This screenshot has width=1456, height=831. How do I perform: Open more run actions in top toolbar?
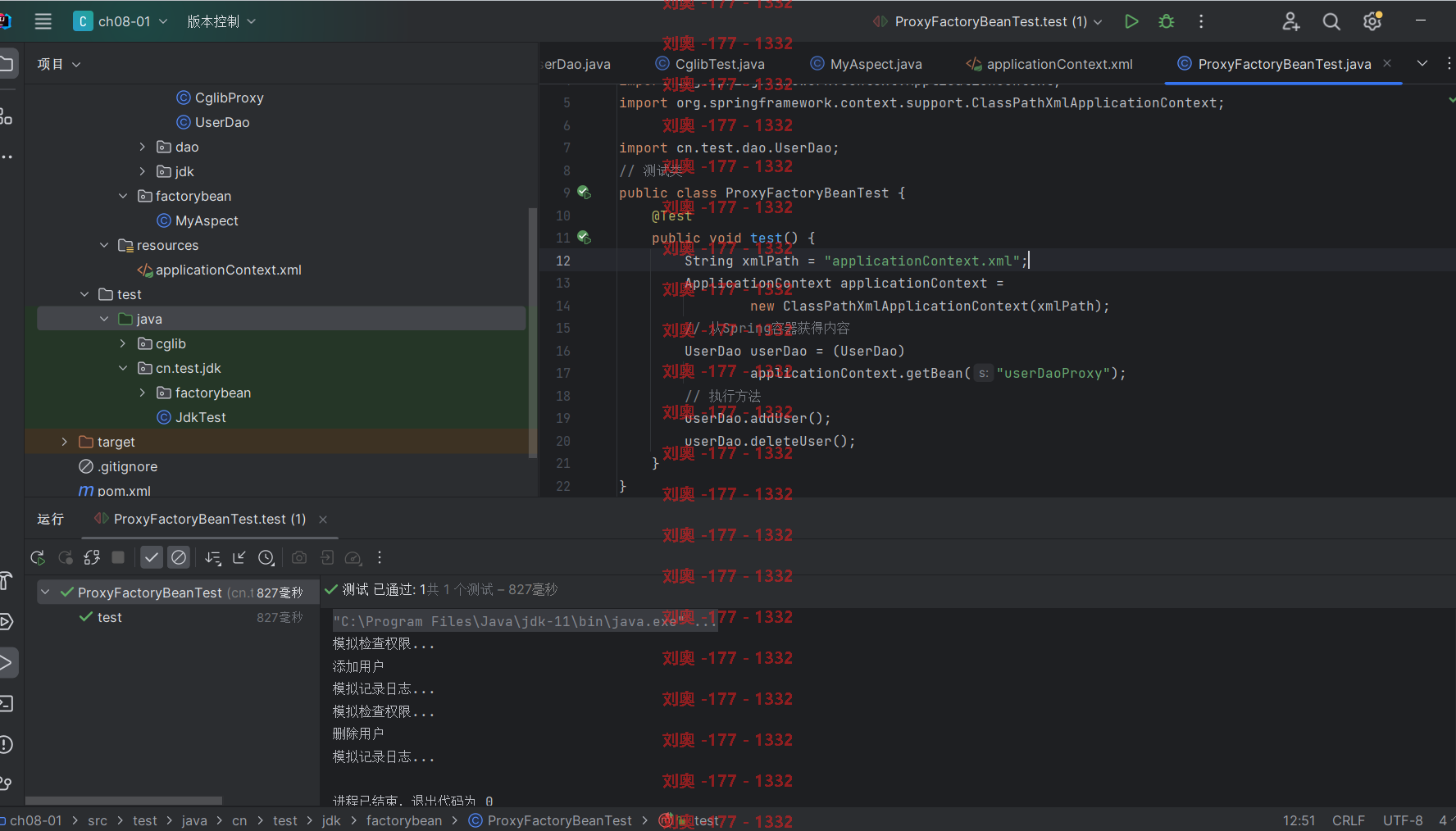pos(1201,22)
